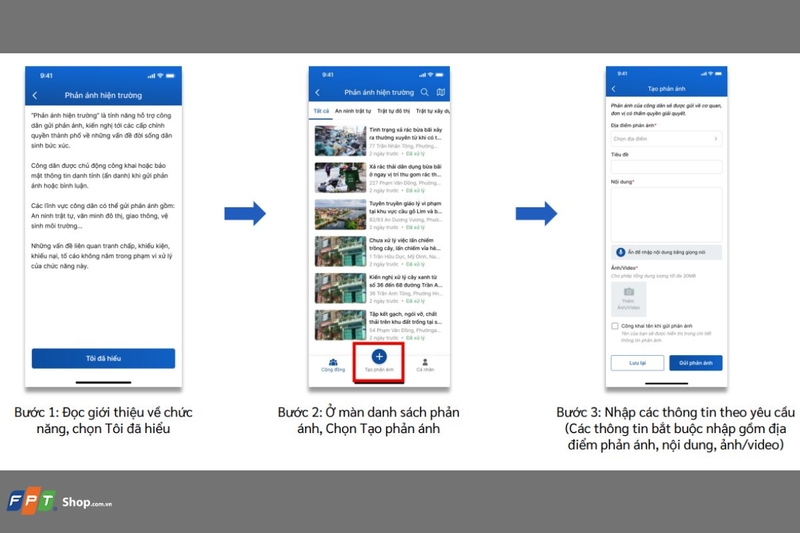The width and height of the screenshot is (800, 533).
Task: Open report title "Tập kết gạch, ngói vỡ, chất"
Action: pyautogui.click(x=403, y=314)
